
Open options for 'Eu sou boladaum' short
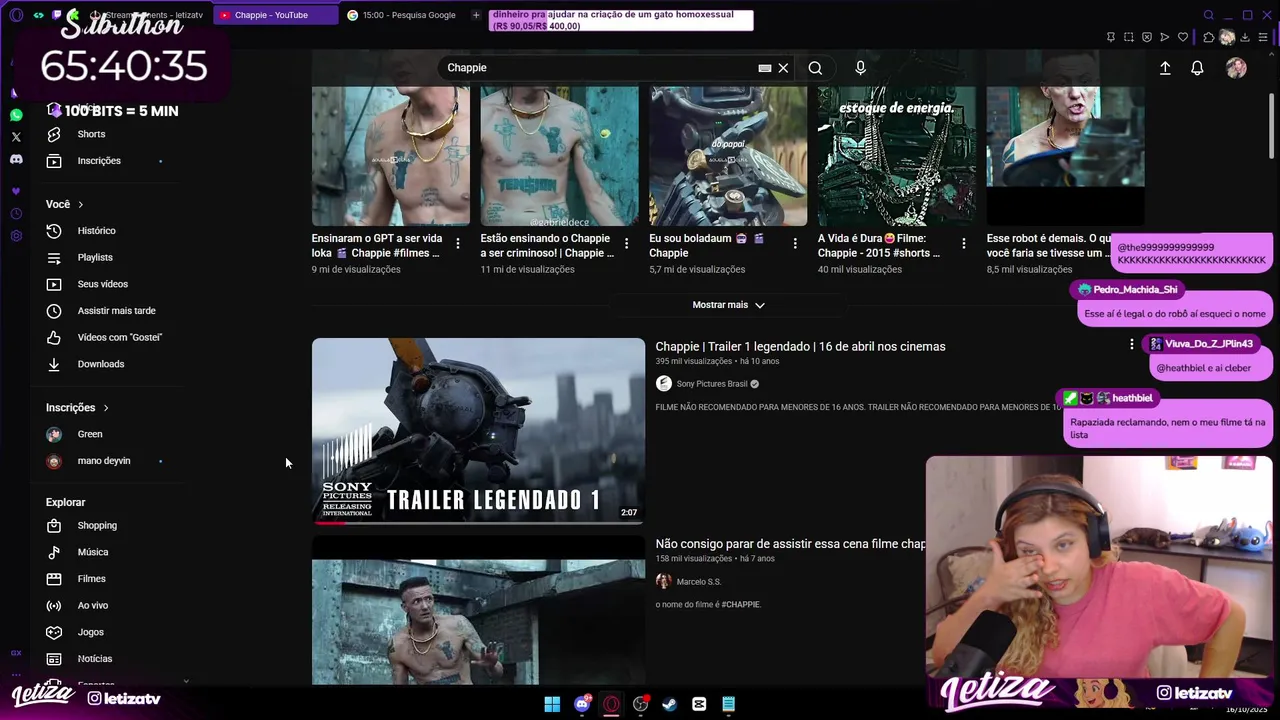tap(796, 243)
